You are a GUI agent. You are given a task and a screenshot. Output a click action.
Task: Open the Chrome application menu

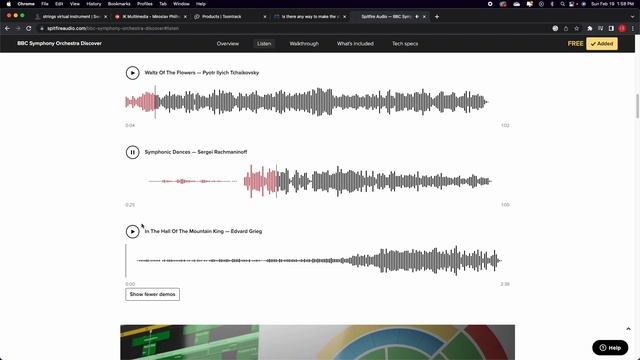pyautogui.click(x=26, y=4)
